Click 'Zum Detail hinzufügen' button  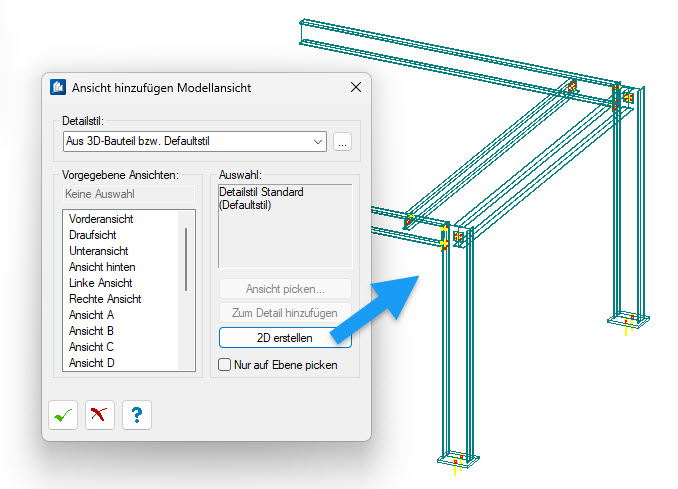285,313
